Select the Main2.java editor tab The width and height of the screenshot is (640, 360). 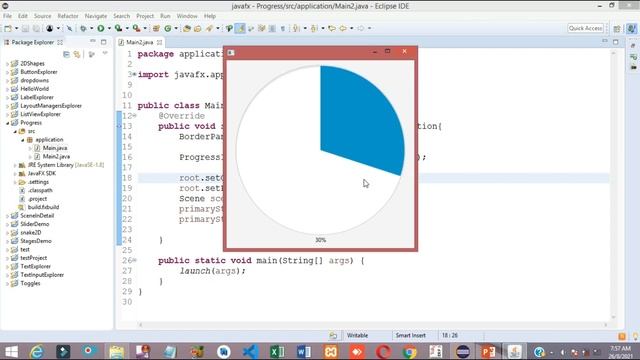point(140,42)
